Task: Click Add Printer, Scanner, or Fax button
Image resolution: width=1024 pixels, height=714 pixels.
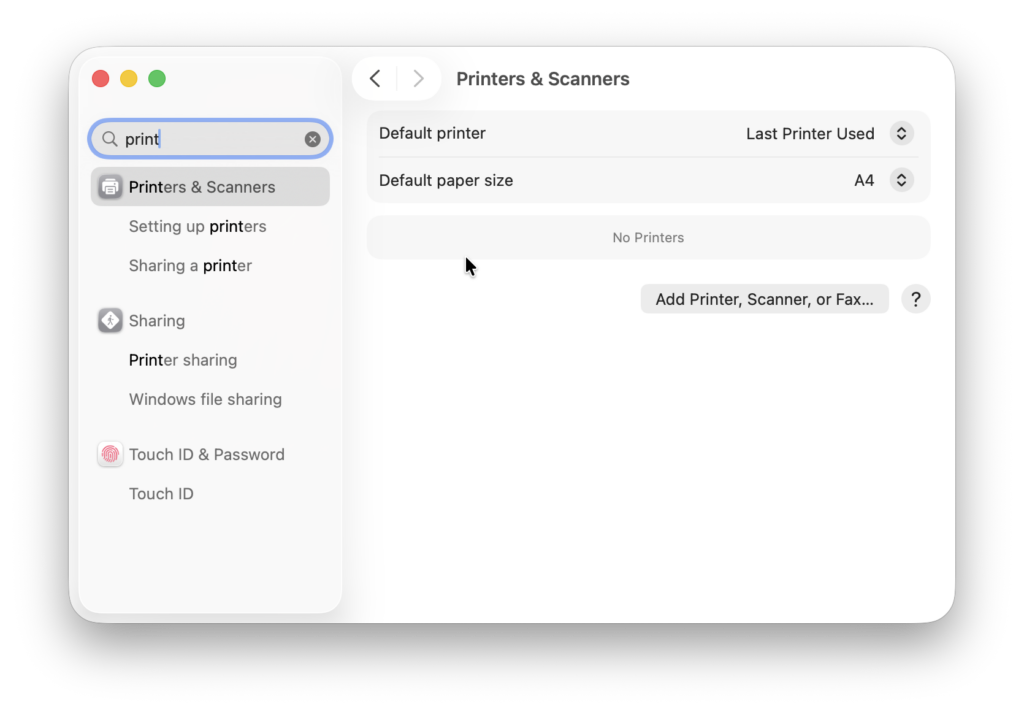Action: click(x=764, y=298)
